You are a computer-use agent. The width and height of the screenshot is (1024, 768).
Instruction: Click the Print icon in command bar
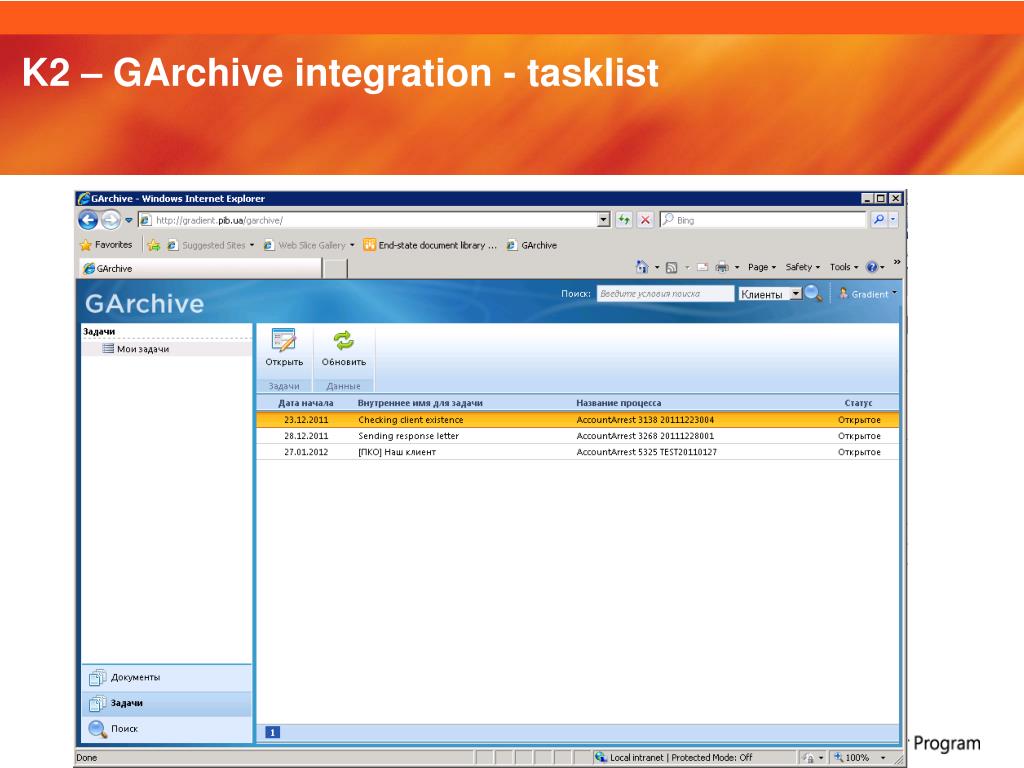pyautogui.click(x=722, y=267)
